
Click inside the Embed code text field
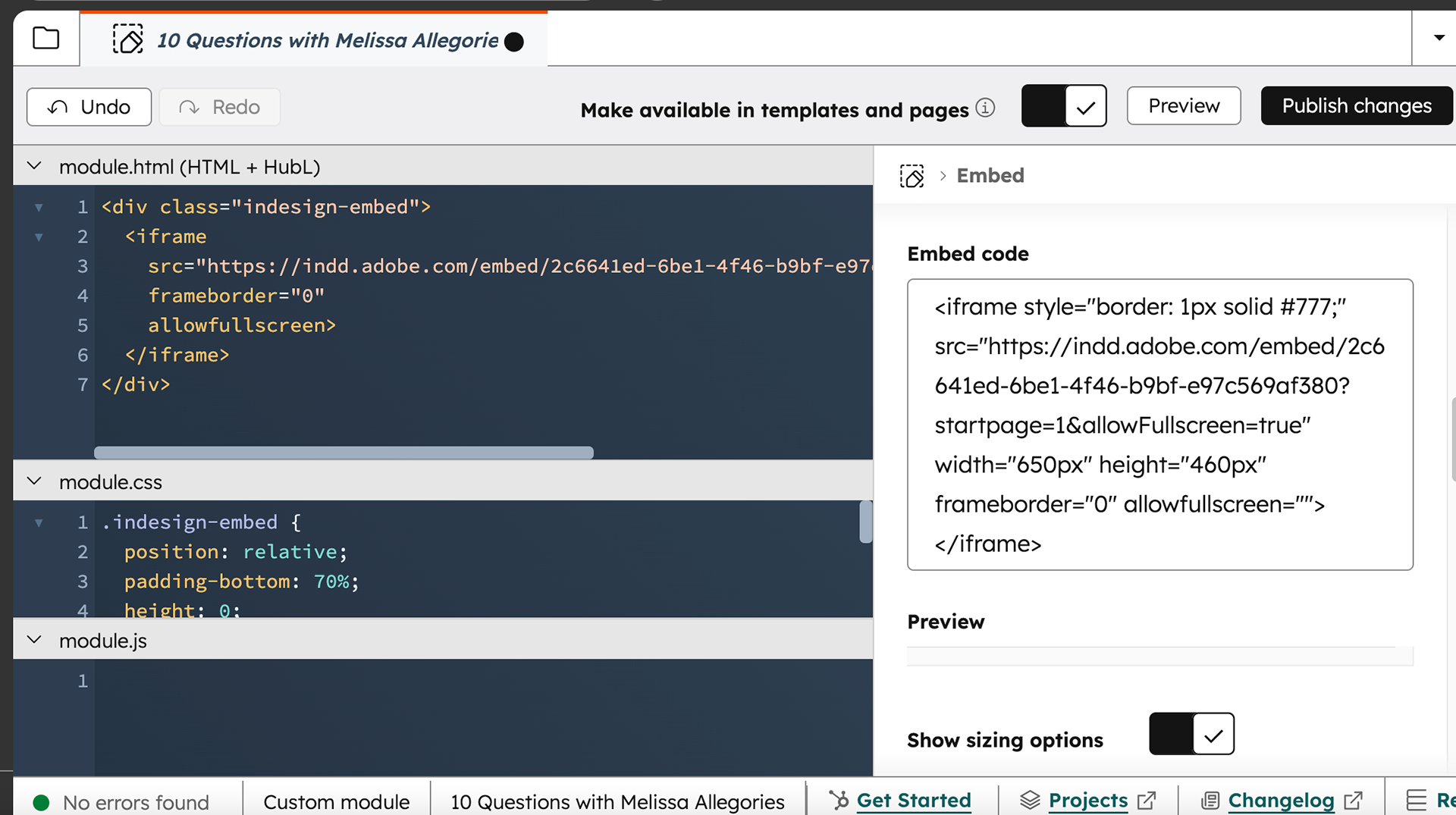coord(1159,425)
